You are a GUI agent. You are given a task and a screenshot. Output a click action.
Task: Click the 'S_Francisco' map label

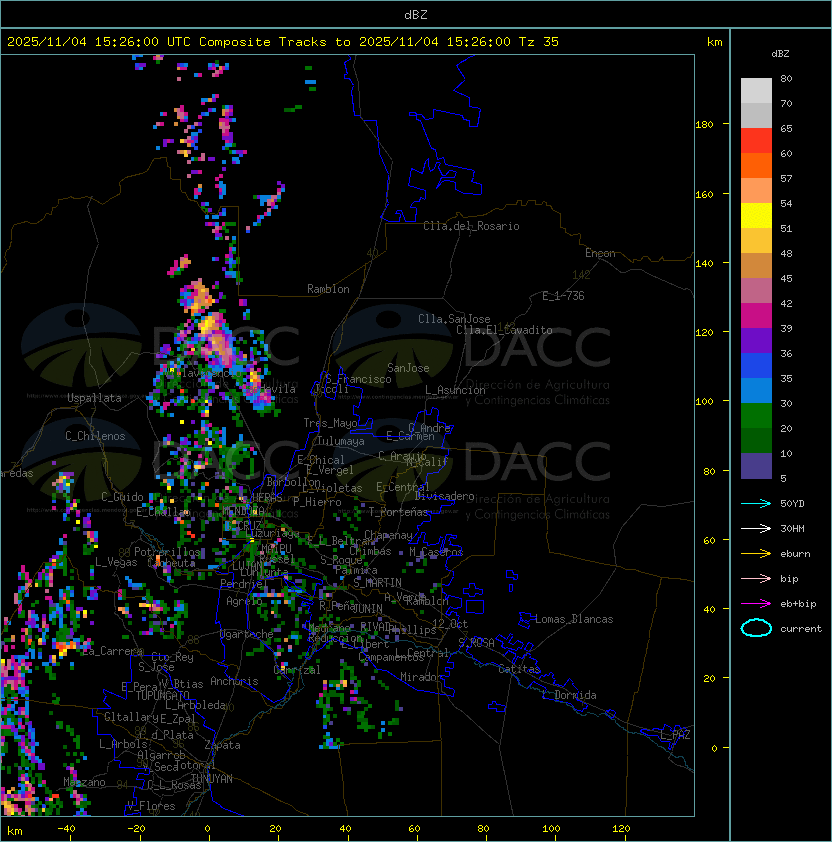click(x=358, y=379)
